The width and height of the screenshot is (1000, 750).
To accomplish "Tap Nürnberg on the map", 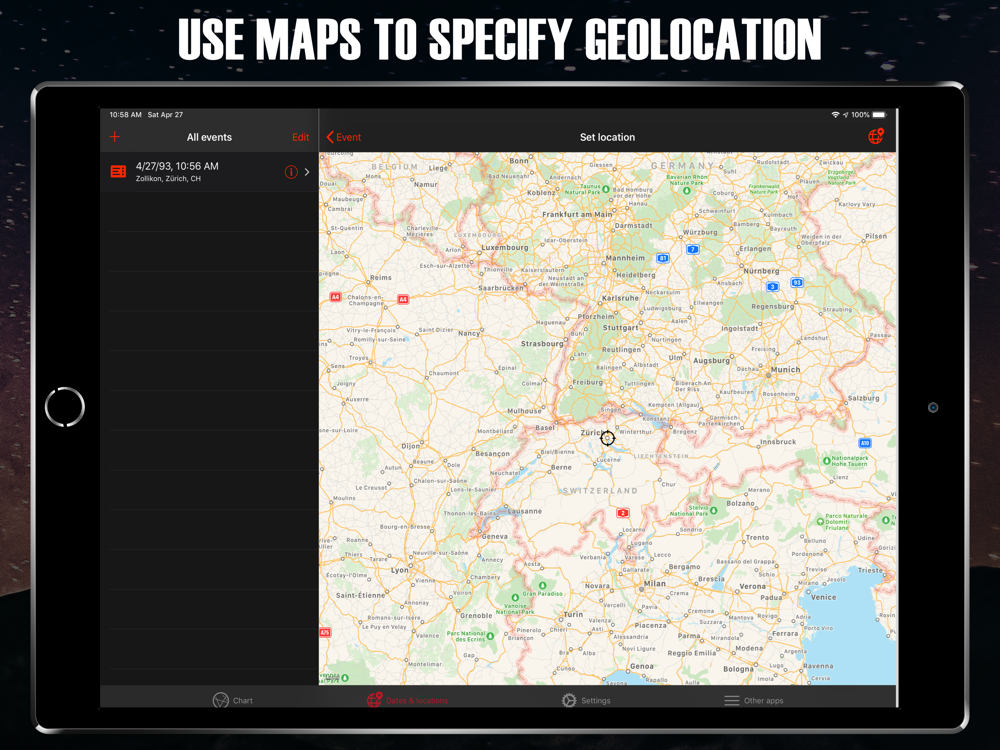I will 761,271.
